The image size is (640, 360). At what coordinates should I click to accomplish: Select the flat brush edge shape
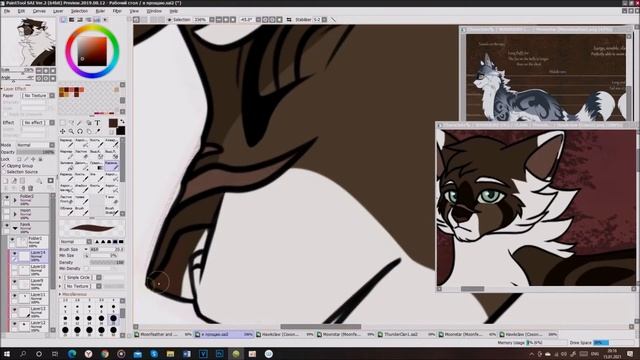[121, 242]
